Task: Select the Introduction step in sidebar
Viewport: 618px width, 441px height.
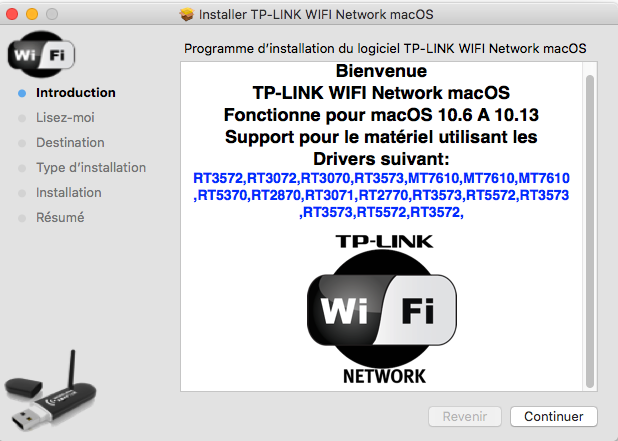Action: (x=76, y=93)
